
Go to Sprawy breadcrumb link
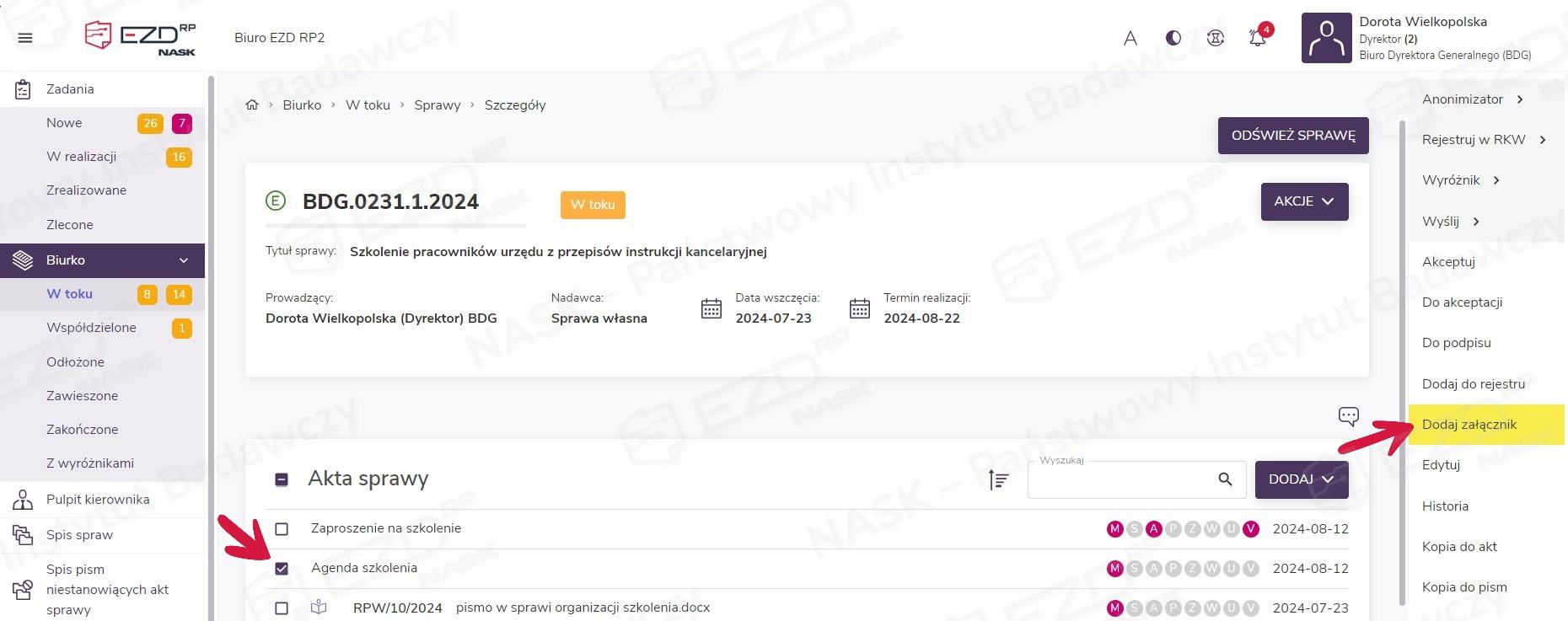437,105
